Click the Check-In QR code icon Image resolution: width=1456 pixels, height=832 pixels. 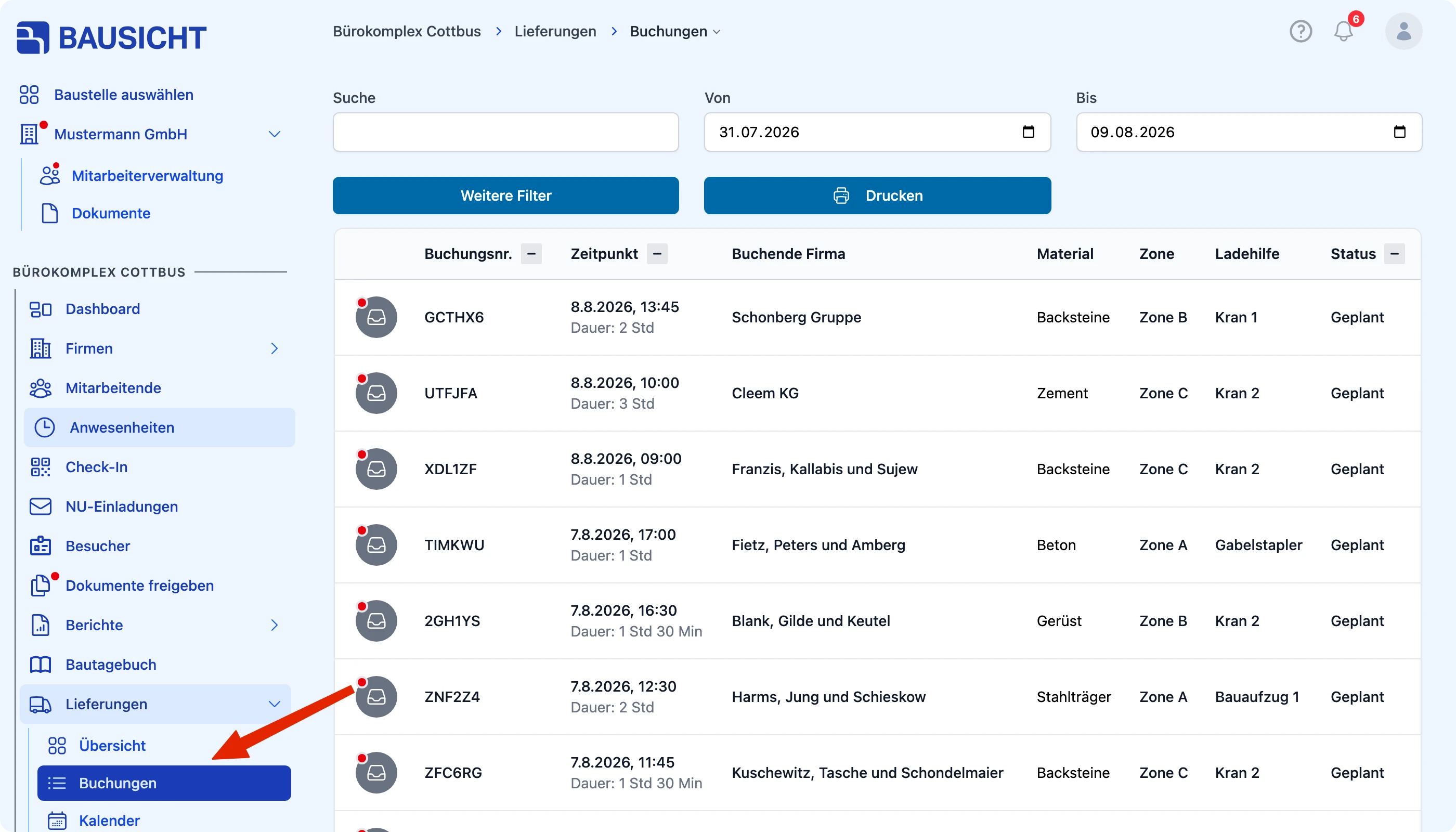point(41,467)
